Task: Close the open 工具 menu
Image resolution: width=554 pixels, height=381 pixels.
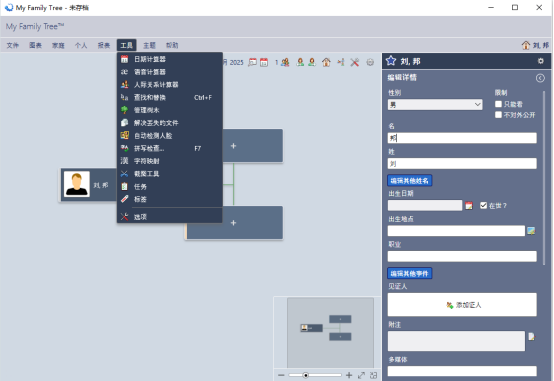Action: click(x=126, y=45)
